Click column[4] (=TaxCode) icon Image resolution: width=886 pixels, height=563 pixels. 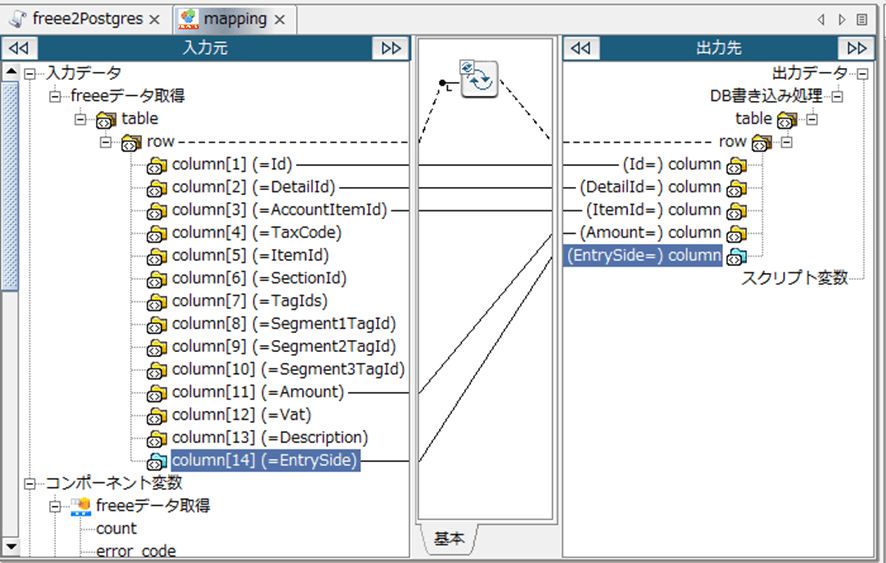pos(157,234)
